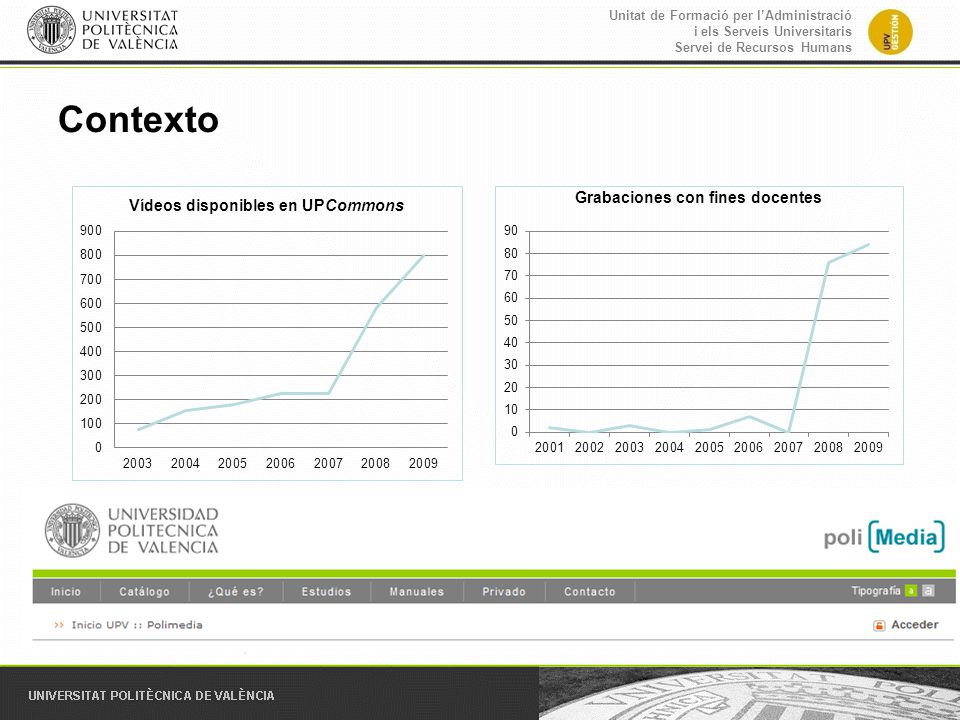Click the Acceder login link
This screenshot has width=960, height=720.
click(915, 624)
